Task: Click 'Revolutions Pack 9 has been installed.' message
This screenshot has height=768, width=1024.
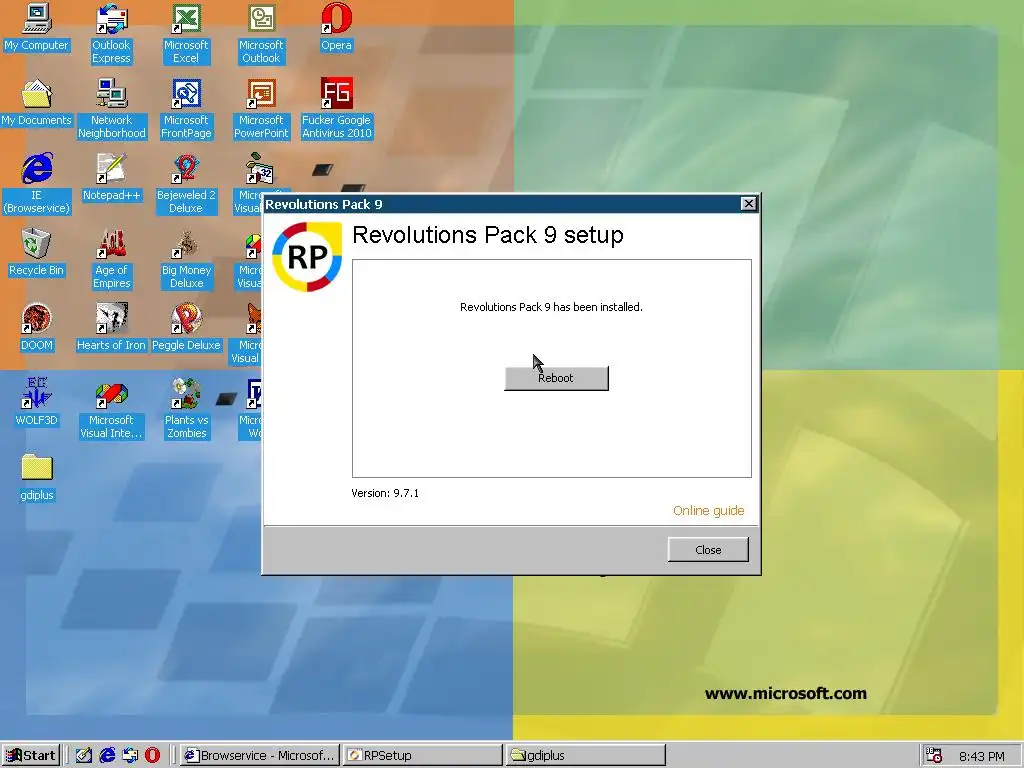Action: click(x=551, y=307)
